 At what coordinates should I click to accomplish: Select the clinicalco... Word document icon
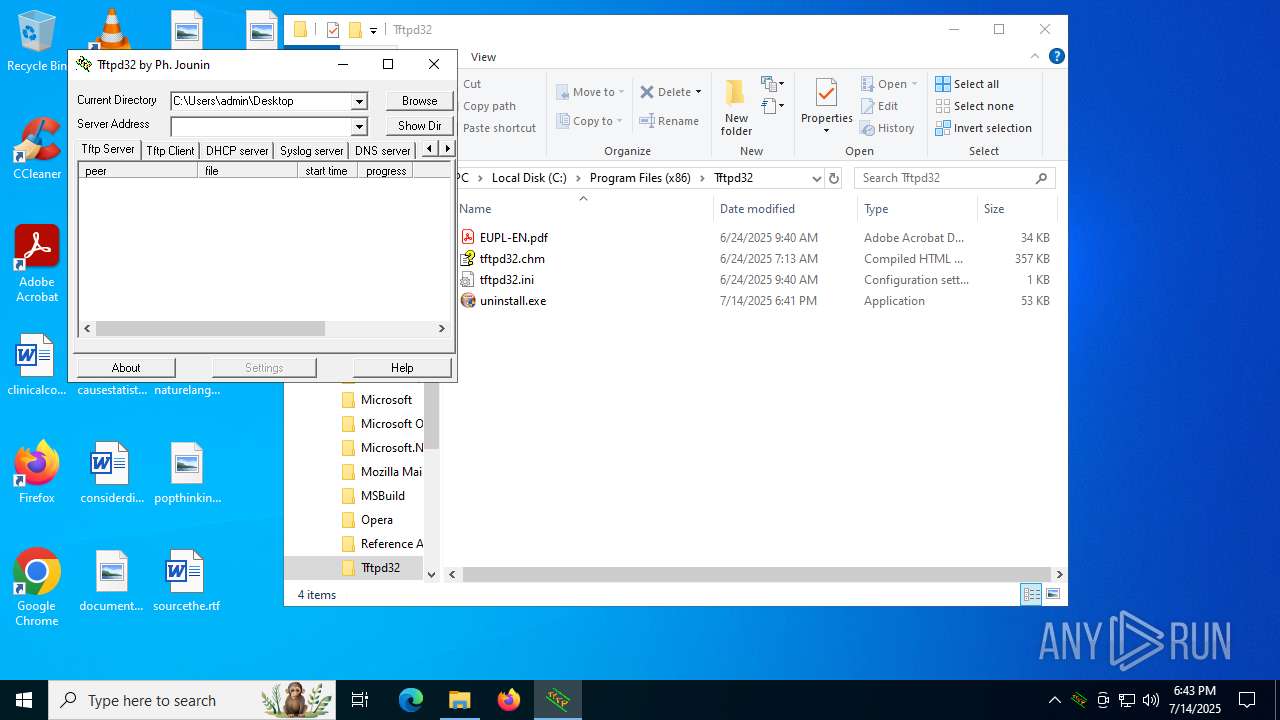(x=36, y=365)
